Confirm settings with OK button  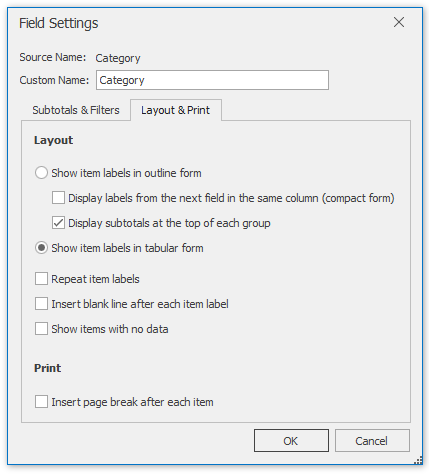tap(291, 441)
